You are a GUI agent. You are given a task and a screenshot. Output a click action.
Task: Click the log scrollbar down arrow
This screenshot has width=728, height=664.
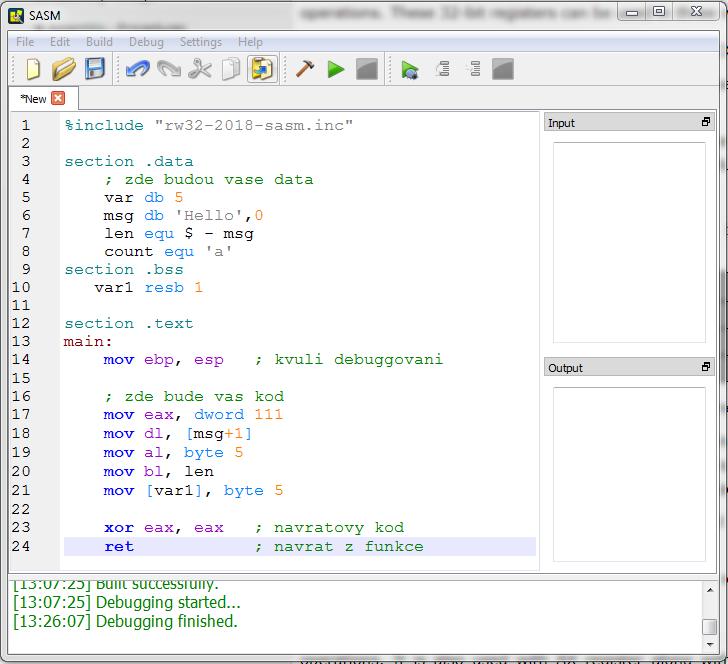pyautogui.click(x=709, y=644)
